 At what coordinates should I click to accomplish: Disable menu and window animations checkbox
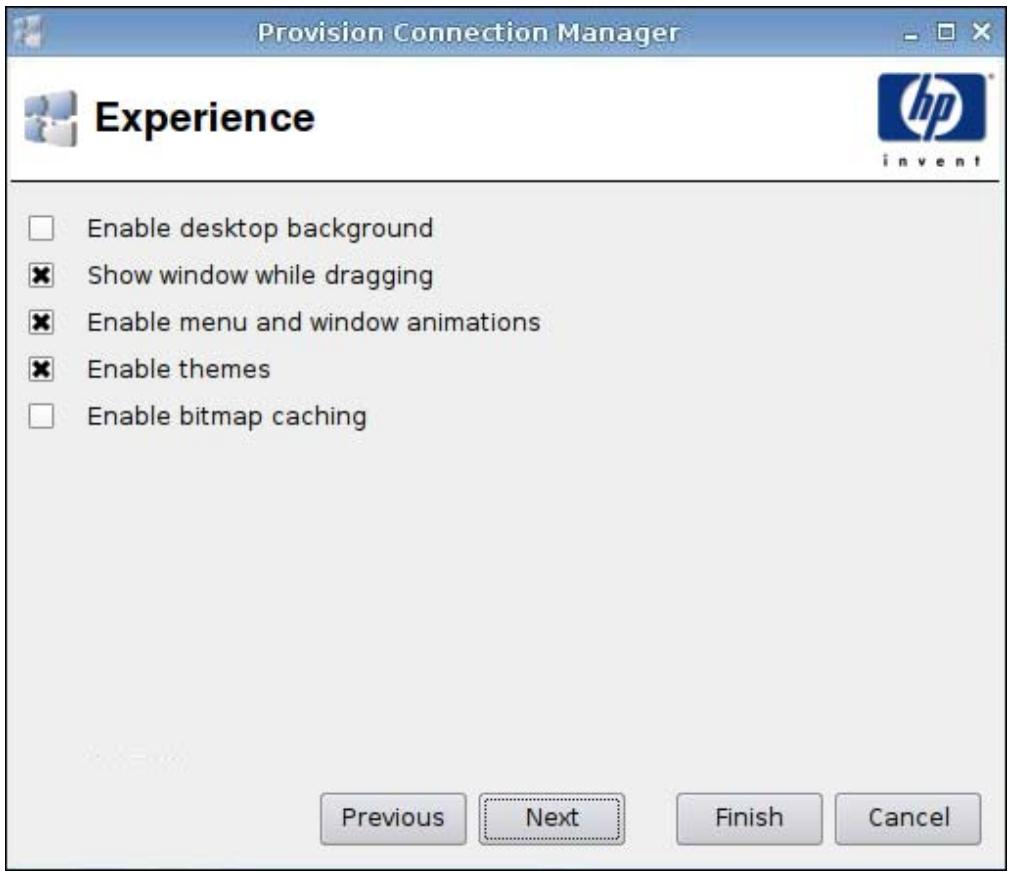[x=41, y=322]
